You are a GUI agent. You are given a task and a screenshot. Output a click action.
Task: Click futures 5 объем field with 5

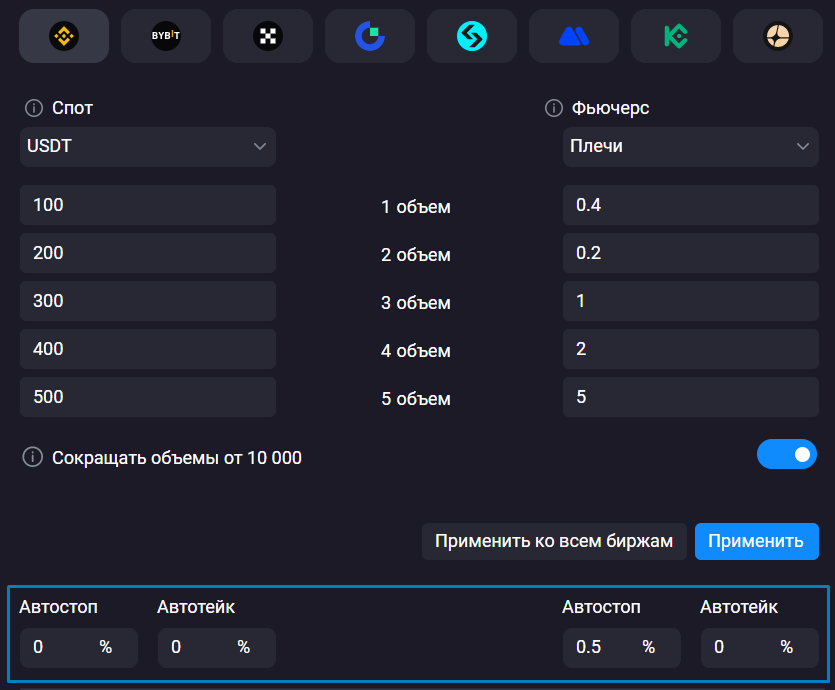click(691, 397)
